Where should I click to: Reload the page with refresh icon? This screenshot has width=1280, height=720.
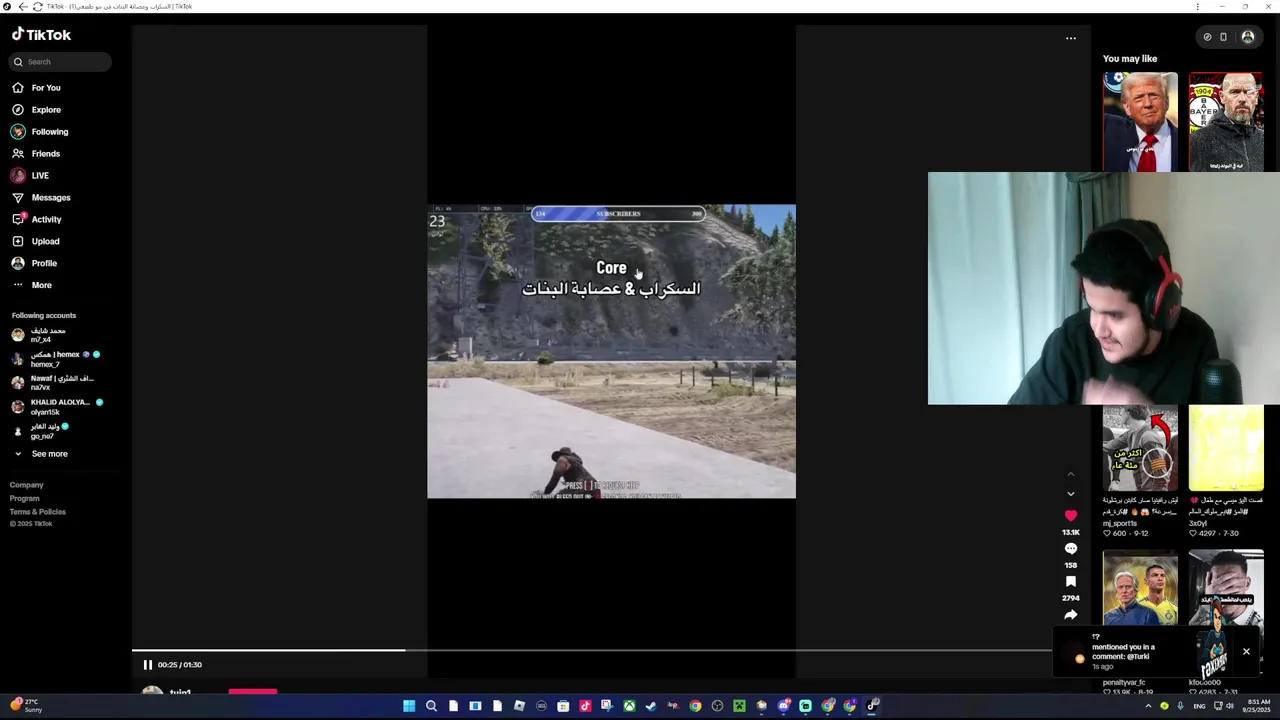coord(38,6)
